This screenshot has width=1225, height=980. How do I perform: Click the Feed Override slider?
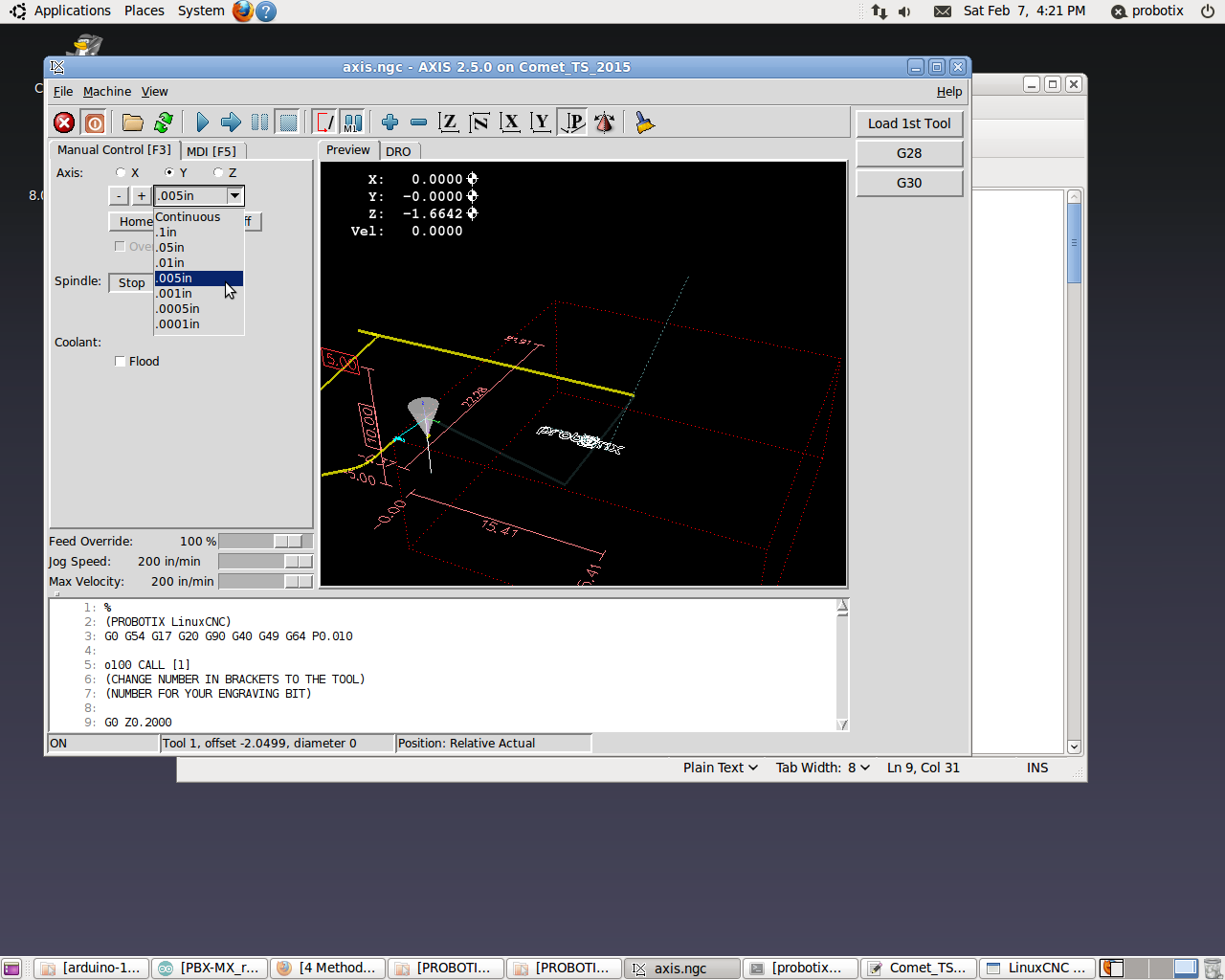coord(287,542)
